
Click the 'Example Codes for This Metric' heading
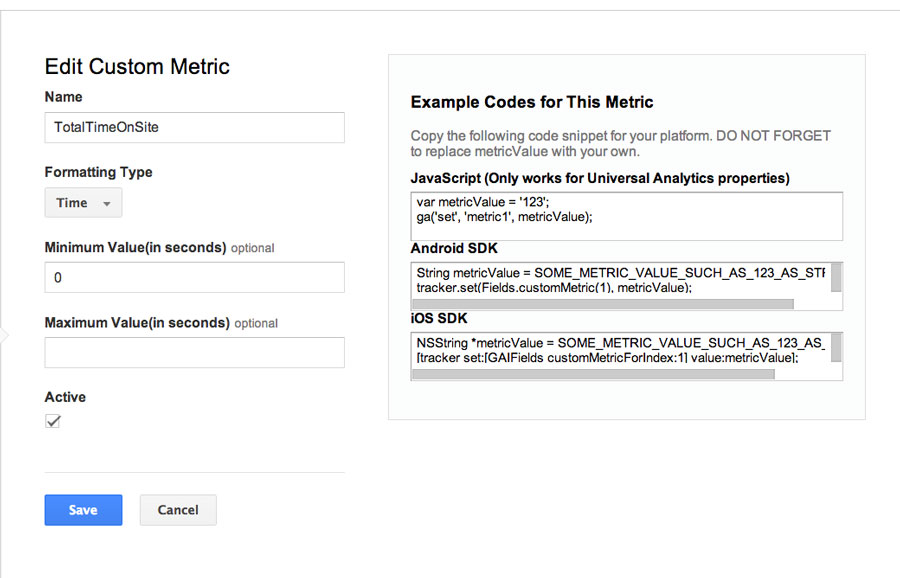(x=532, y=102)
